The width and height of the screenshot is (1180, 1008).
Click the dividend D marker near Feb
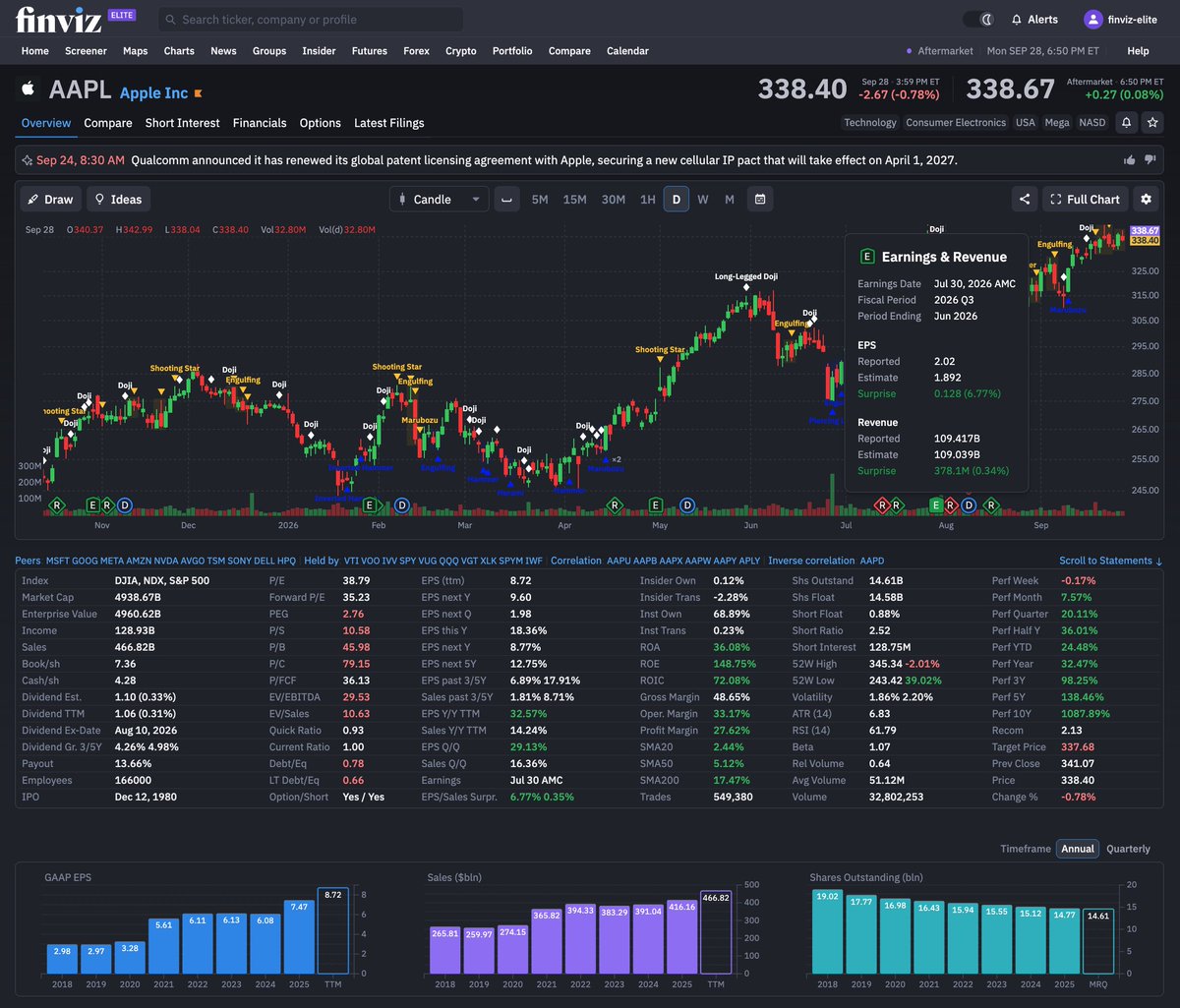(x=401, y=505)
